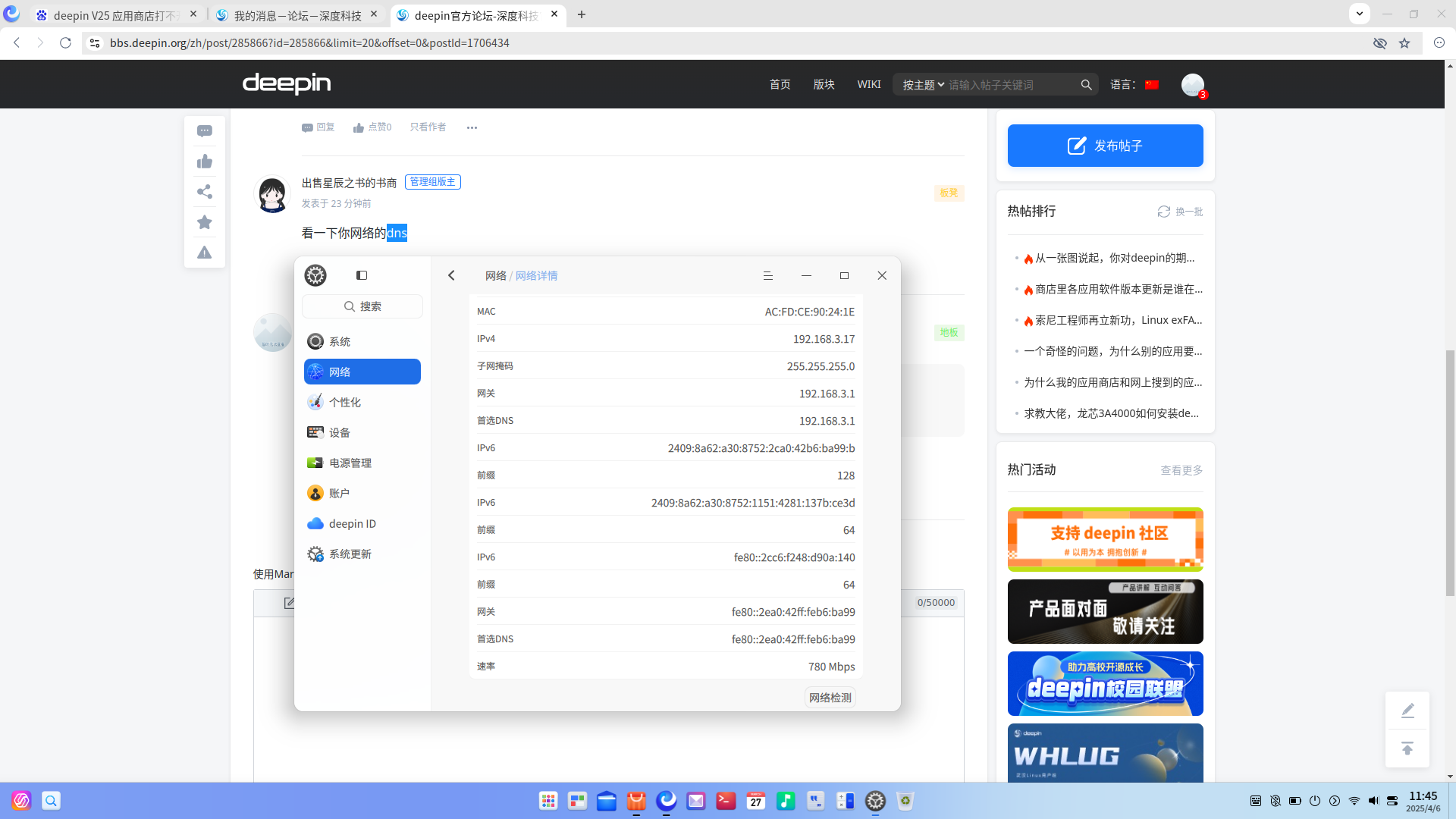Click into forum keyword search field
1456x819 pixels.
pyautogui.click(x=1012, y=85)
